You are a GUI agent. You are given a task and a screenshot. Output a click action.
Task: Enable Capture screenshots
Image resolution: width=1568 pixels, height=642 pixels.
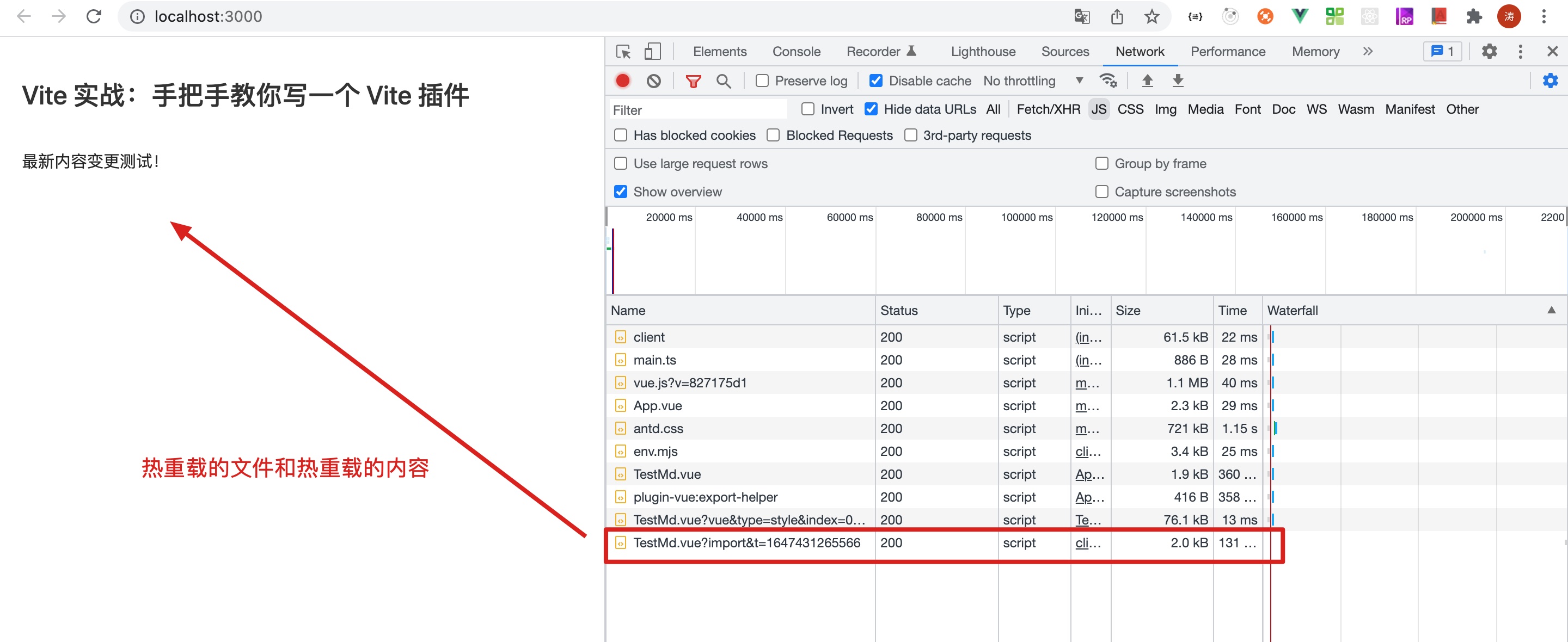click(1102, 192)
